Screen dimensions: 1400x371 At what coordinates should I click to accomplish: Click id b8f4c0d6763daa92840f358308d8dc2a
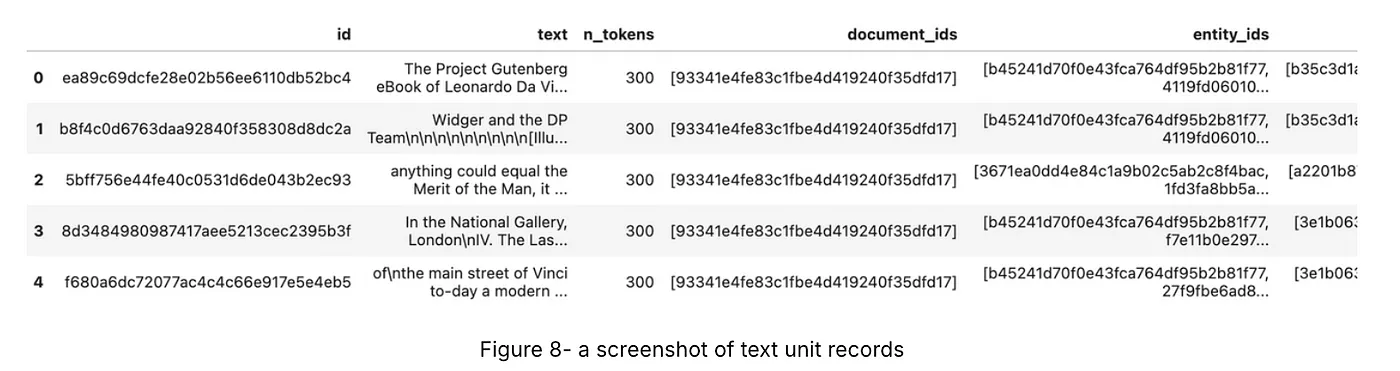[x=206, y=129]
